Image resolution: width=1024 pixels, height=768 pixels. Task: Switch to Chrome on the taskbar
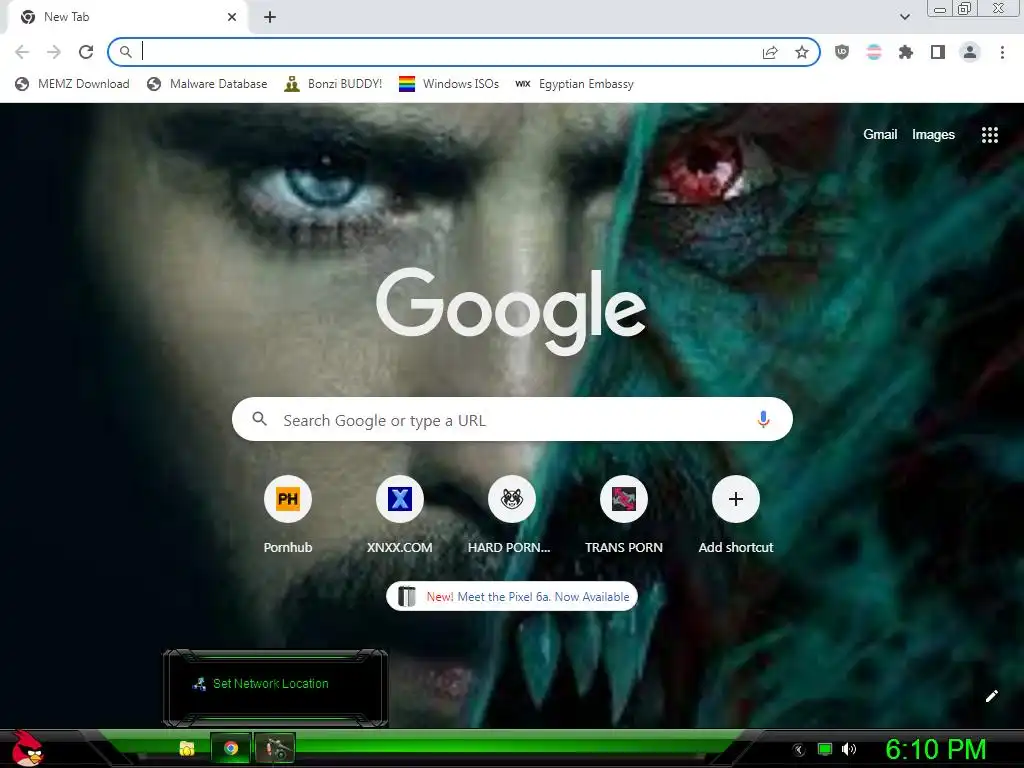(231, 748)
